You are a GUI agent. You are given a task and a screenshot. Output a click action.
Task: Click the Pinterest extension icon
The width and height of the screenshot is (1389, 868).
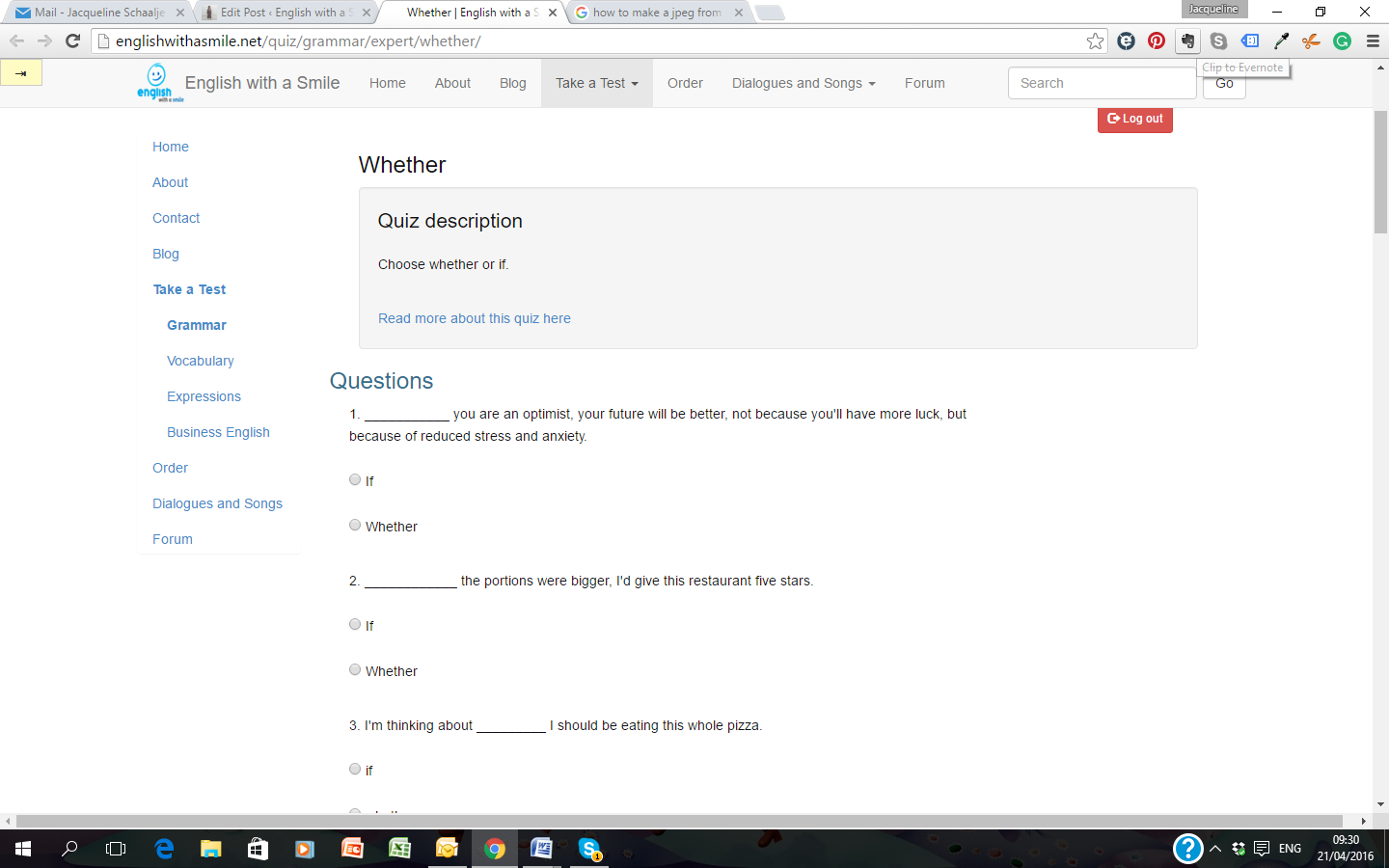1157,41
